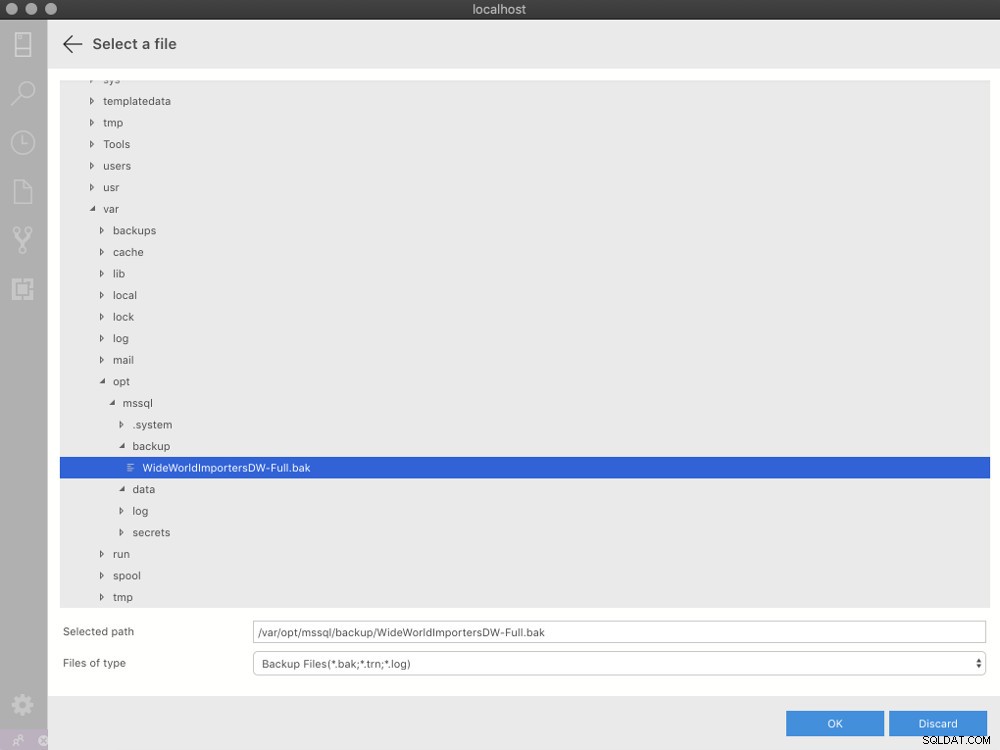Select the log folder under var
1000x750 pixels.
121,339
